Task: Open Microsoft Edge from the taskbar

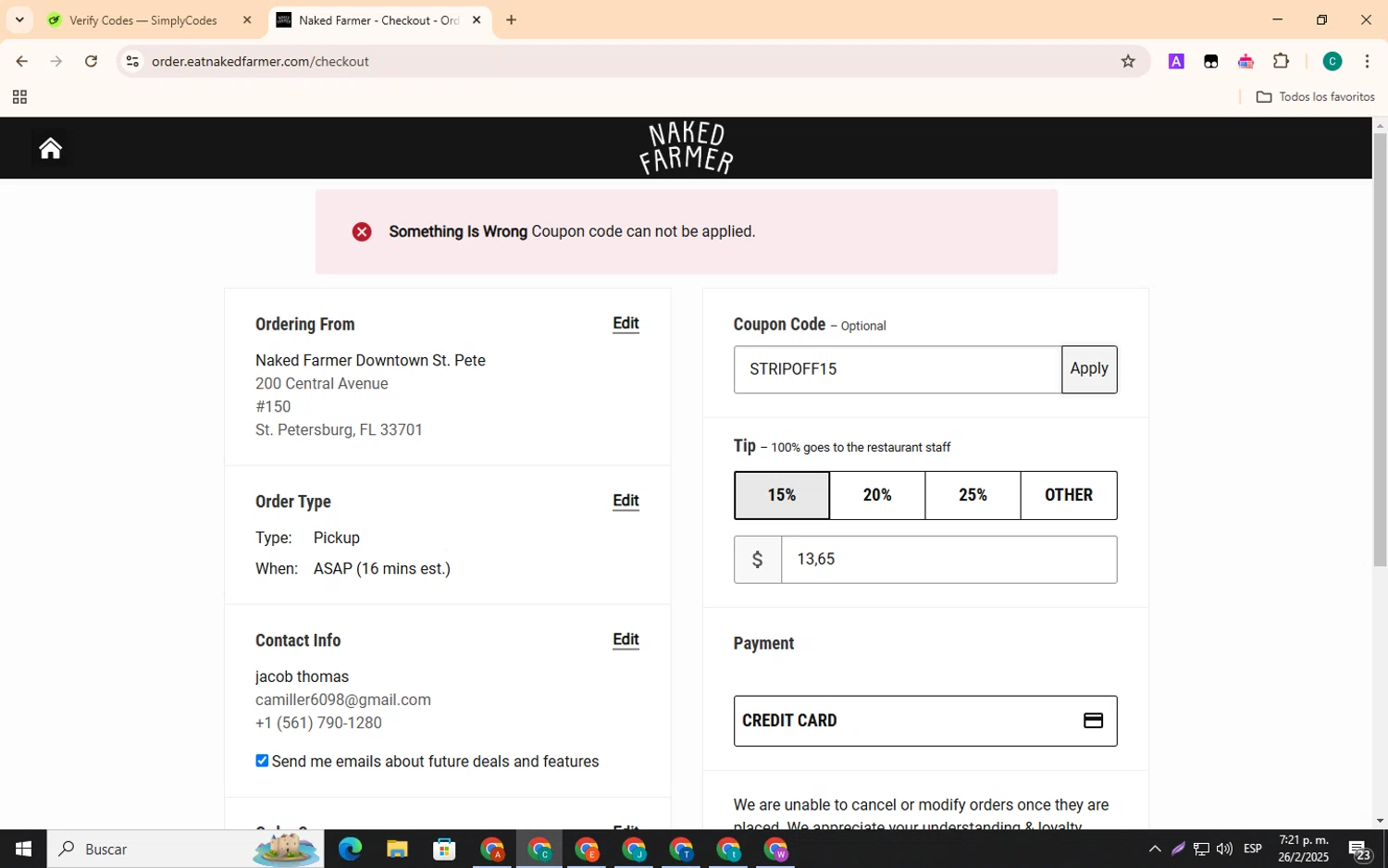Action: (x=350, y=849)
